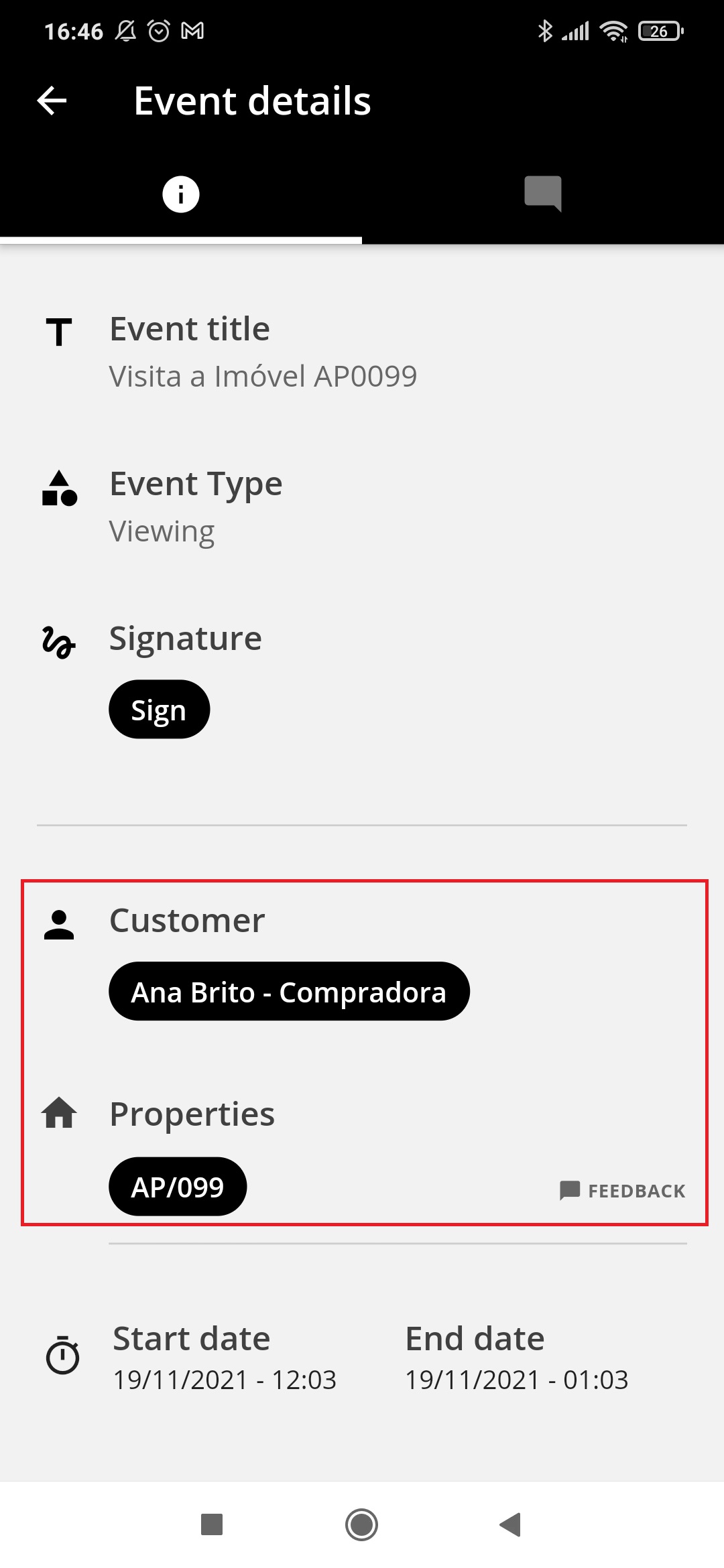Tap Android home circle button
Screen dimensions: 724x1568
pyautogui.click(x=362, y=1524)
